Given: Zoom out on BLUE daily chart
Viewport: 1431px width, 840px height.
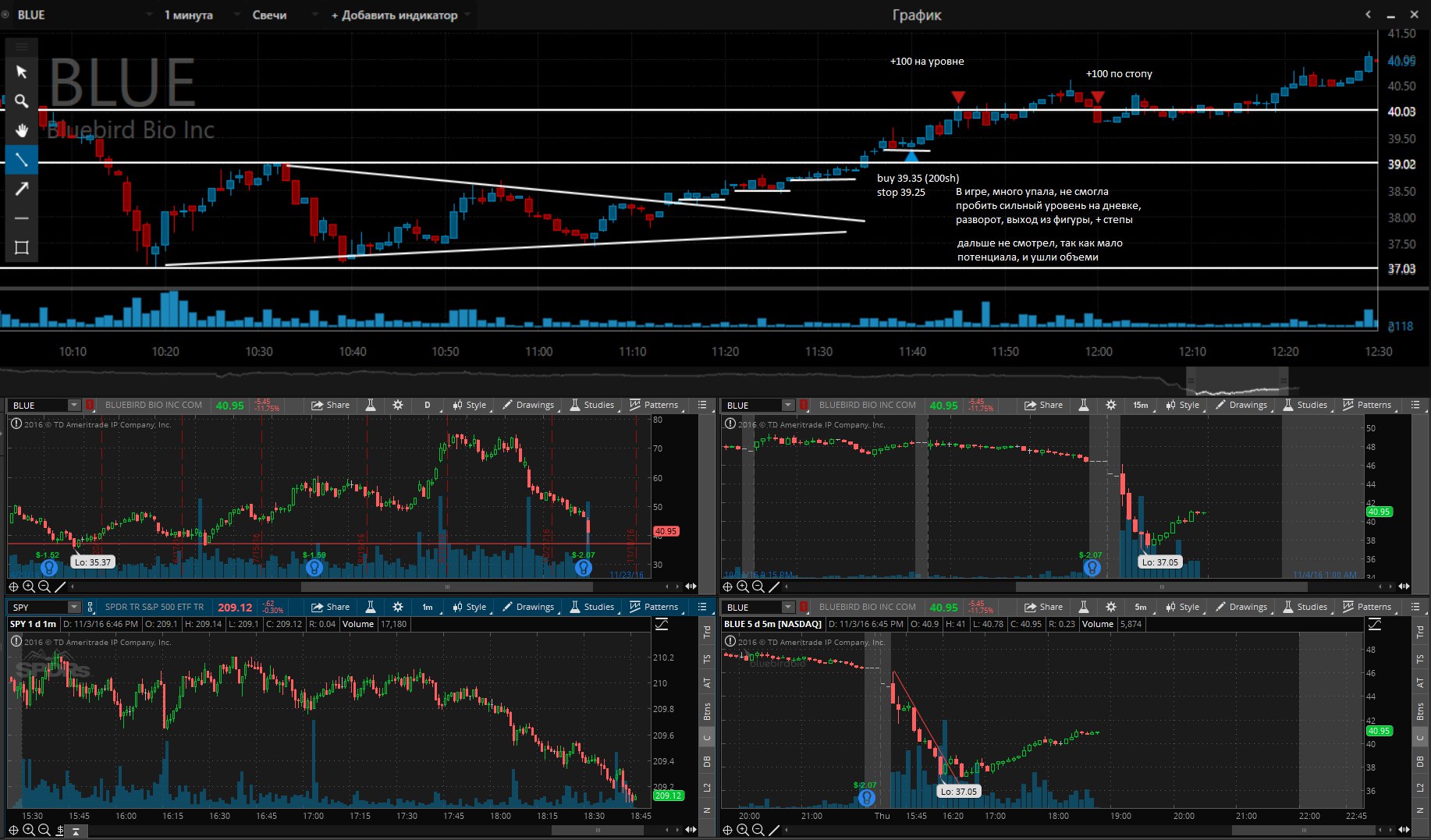Looking at the screenshot, I should click(x=44, y=587).
